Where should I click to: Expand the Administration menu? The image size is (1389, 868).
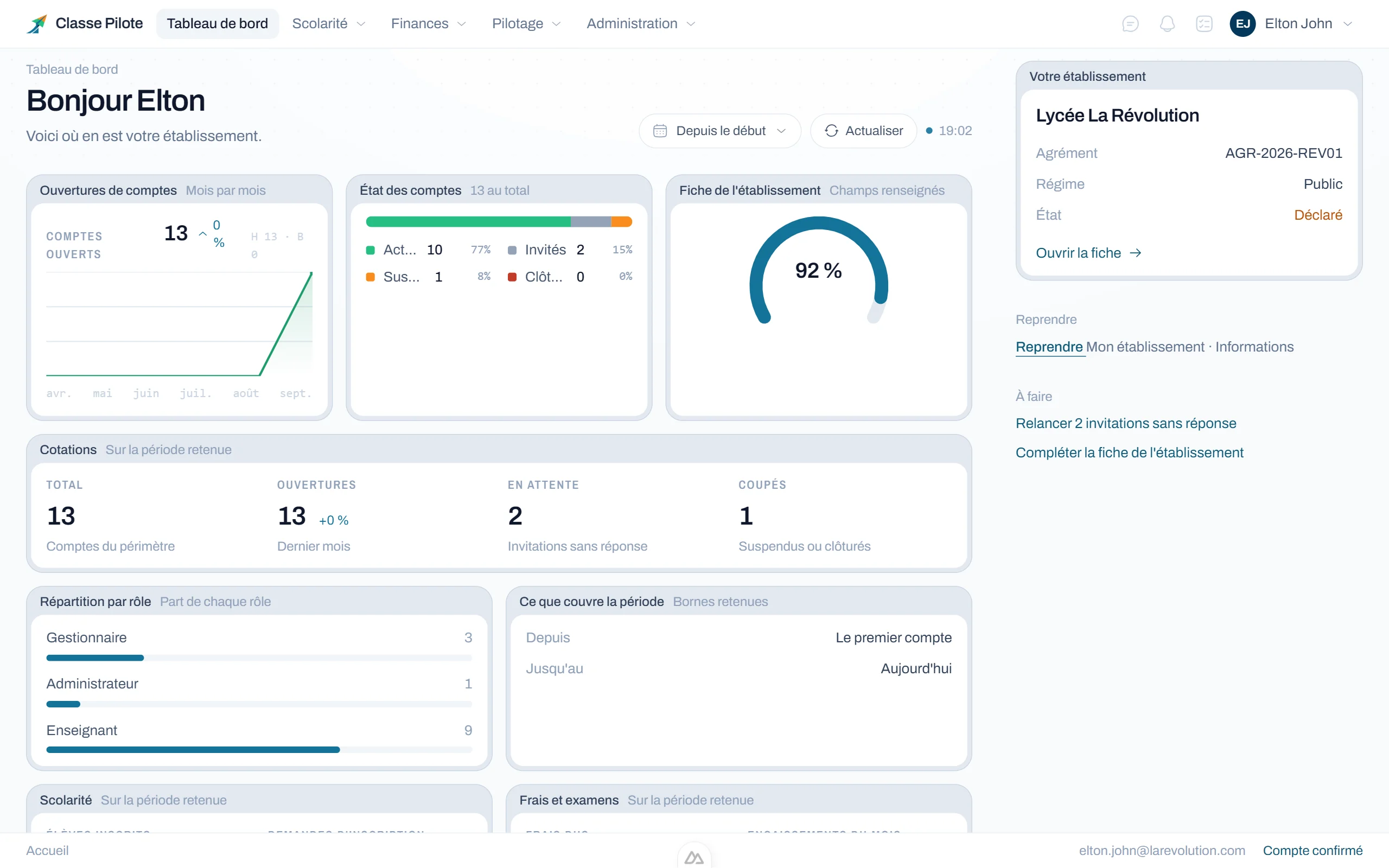(641, 23)
